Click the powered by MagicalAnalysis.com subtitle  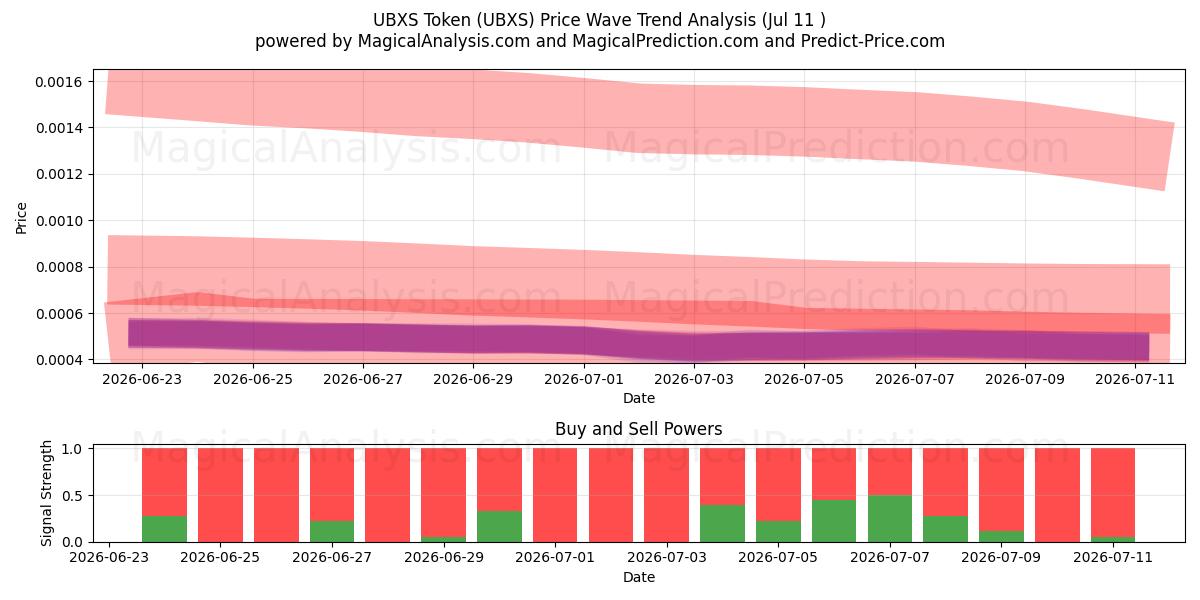click(600, 41)
